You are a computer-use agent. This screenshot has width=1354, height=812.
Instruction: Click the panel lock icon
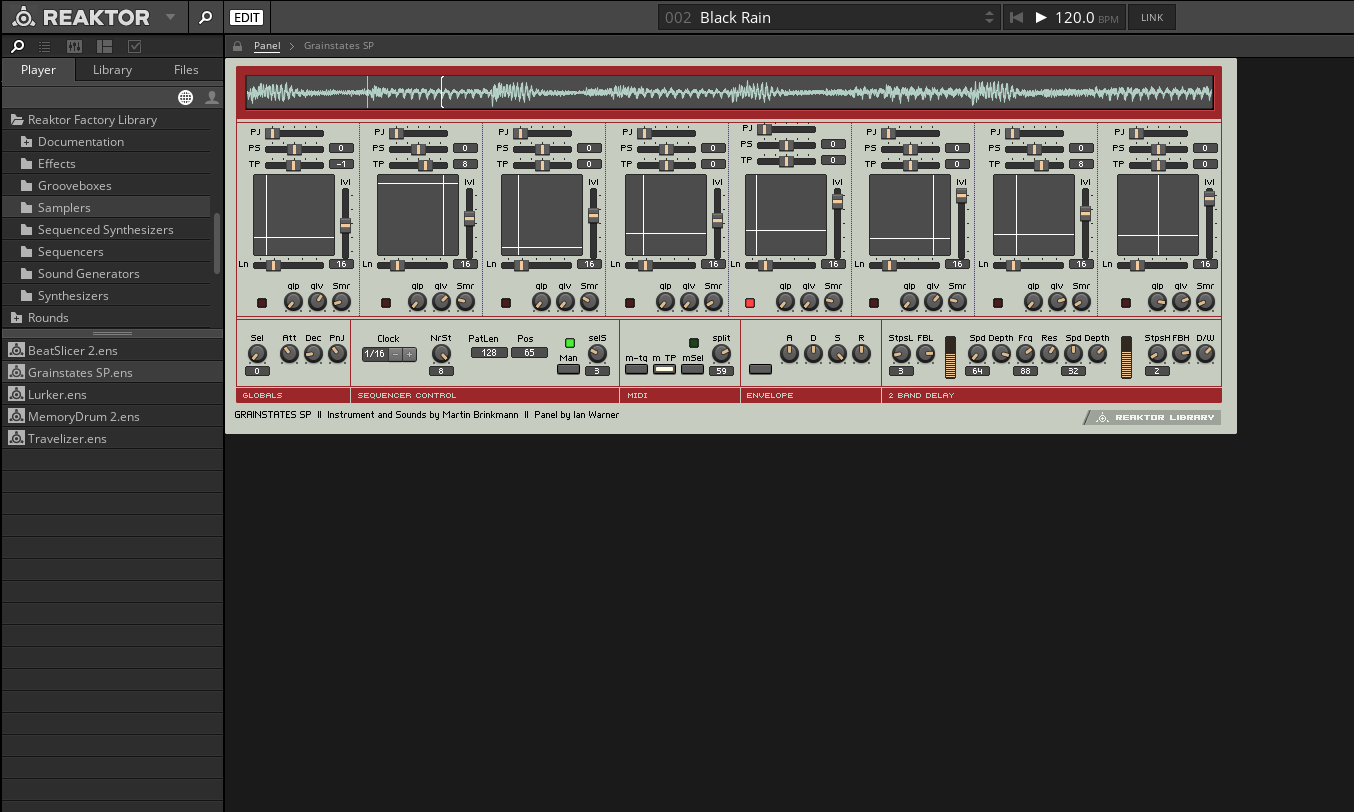tap(238, 46)
